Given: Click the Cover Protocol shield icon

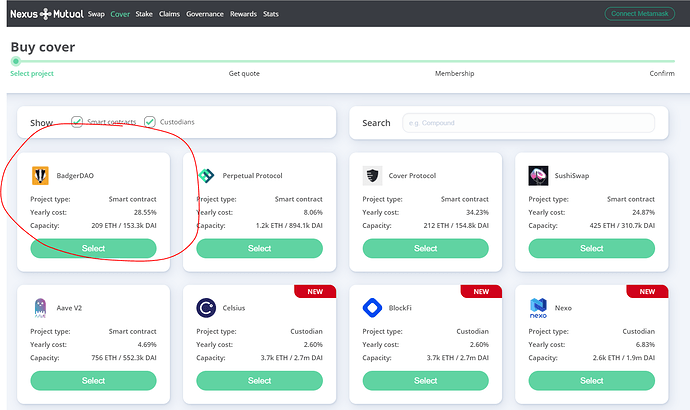Looking at the screenshot, I should (372, 176).
